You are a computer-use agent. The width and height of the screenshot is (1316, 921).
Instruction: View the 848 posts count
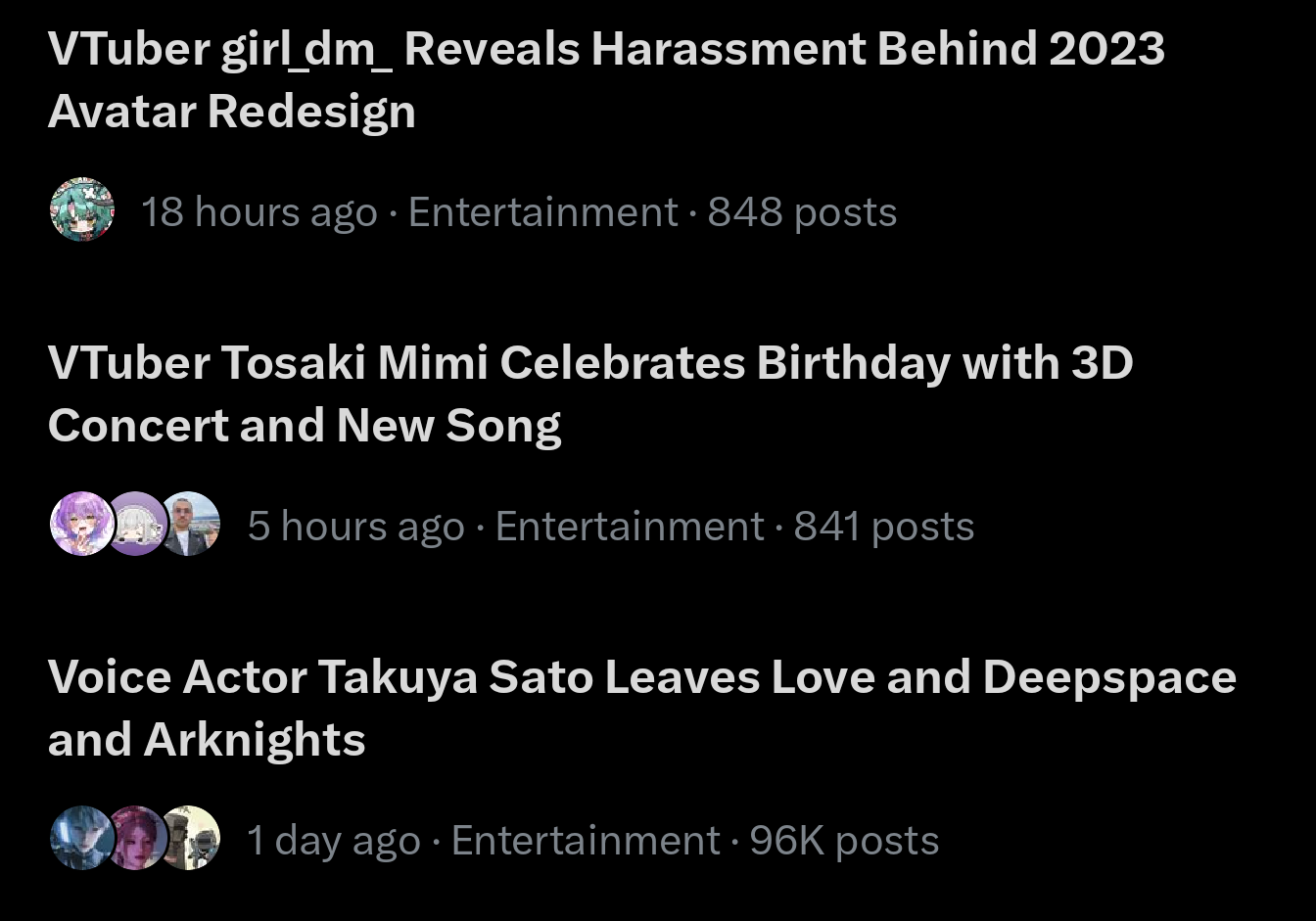802,212
